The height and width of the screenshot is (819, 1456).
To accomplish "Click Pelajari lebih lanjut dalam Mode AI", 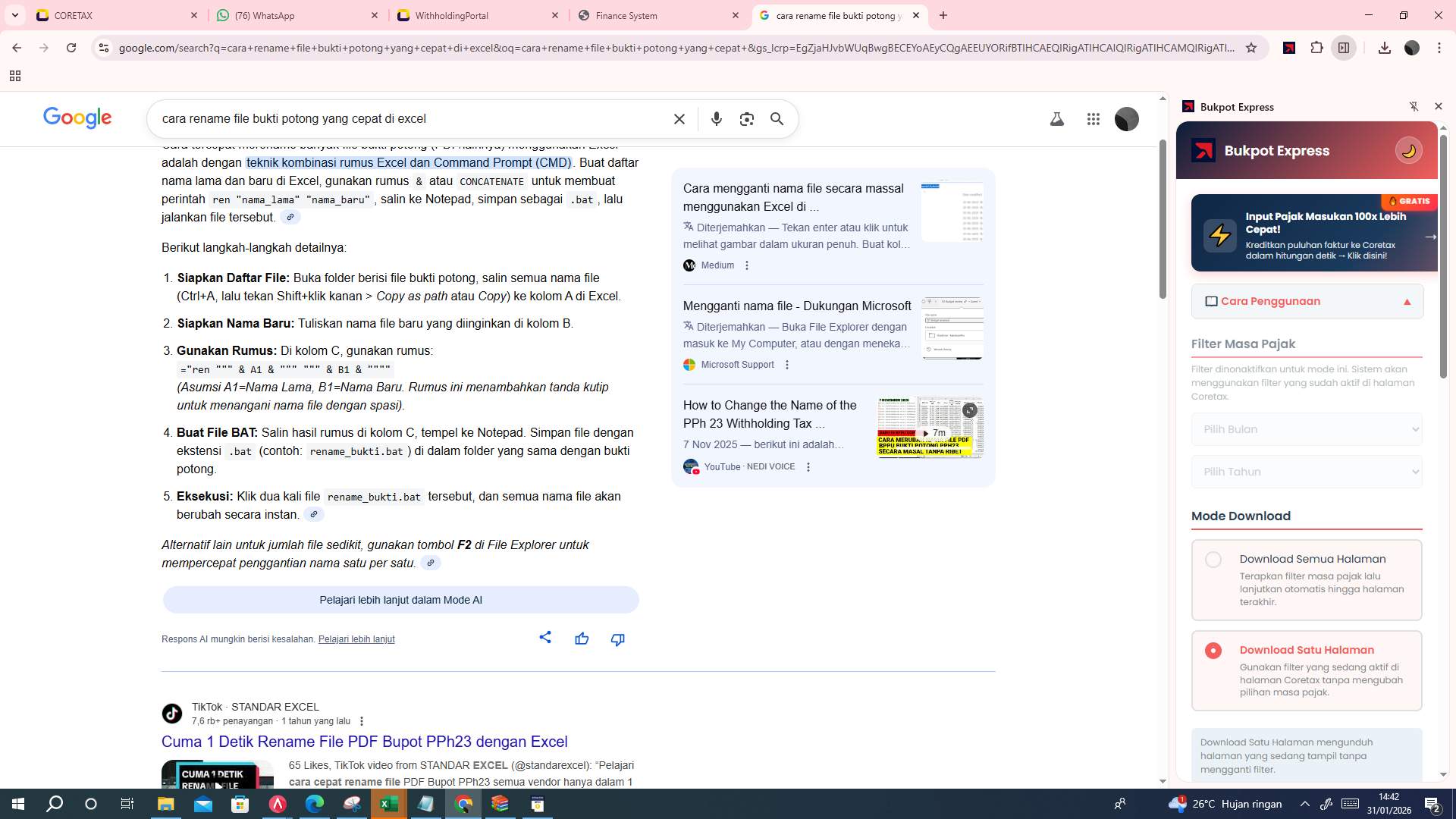I will click(400, 599).
